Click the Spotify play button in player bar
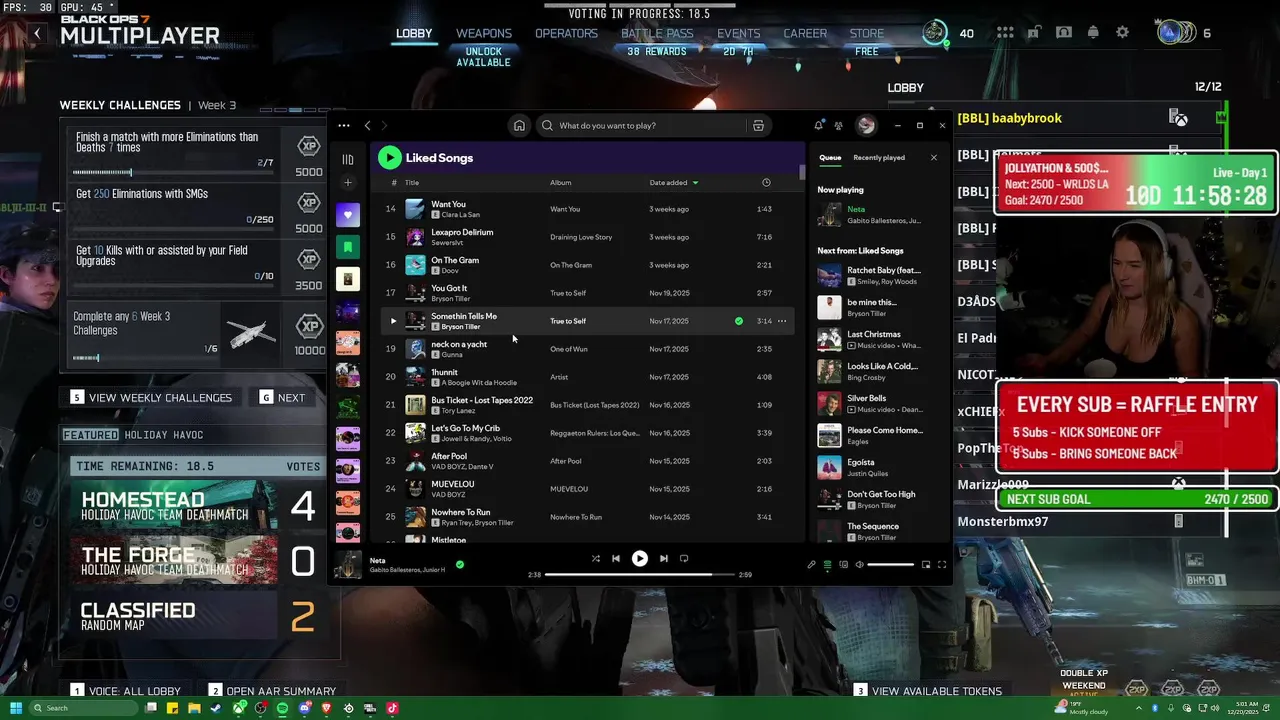 (x=640, y=558)
